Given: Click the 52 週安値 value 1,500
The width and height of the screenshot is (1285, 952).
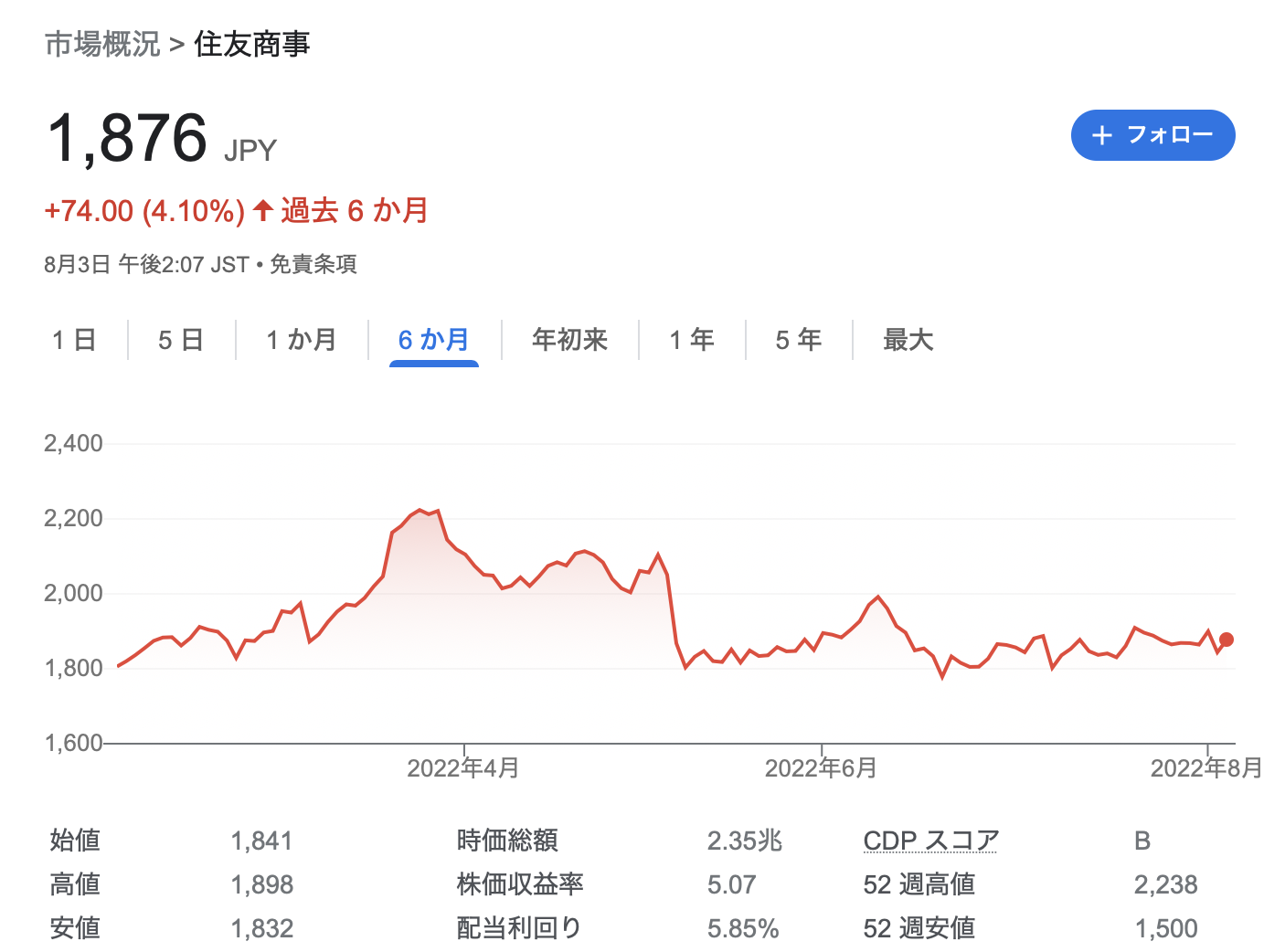Looking at the screenshot, I should click(1166, 928).
